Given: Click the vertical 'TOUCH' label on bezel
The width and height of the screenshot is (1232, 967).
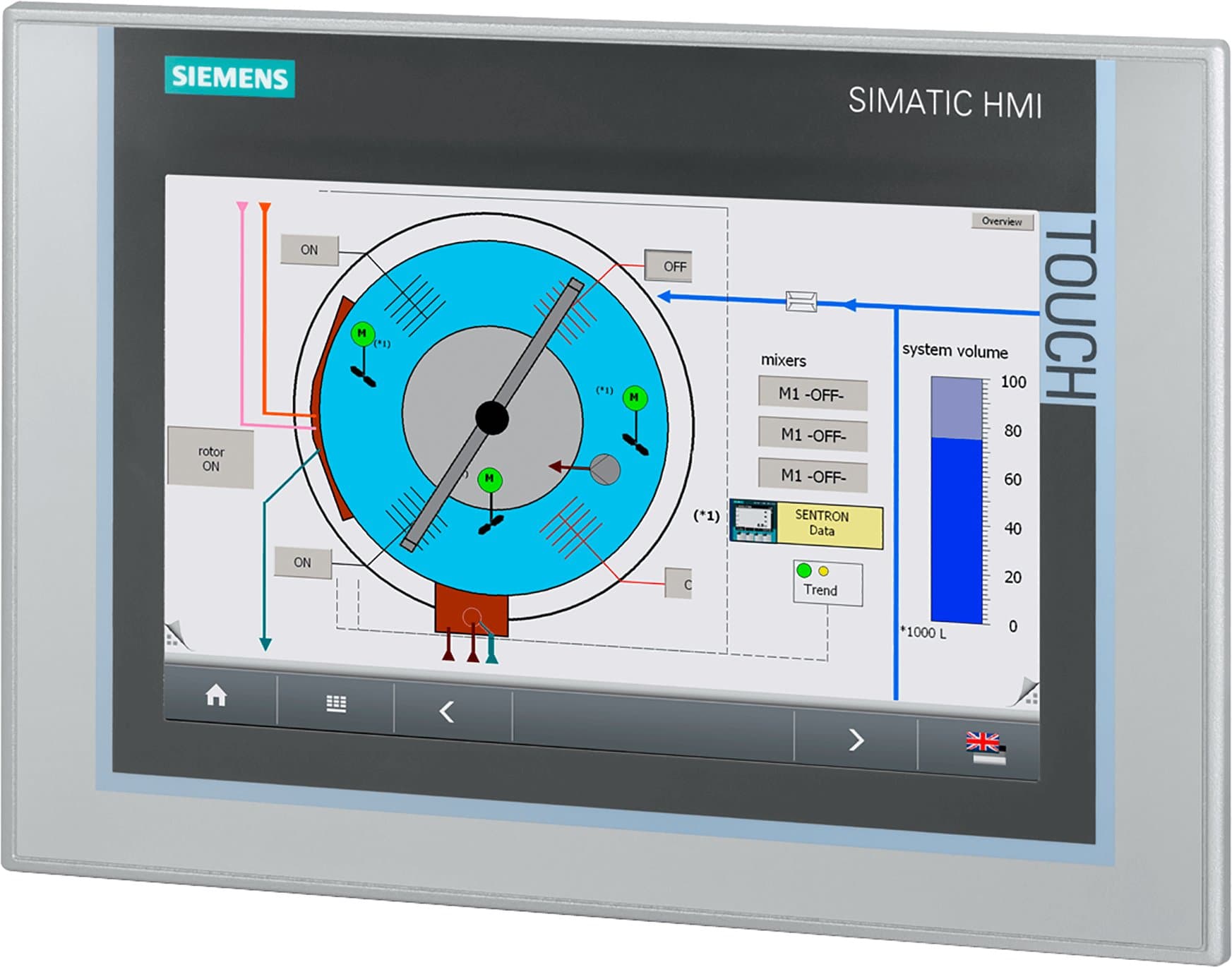Looking at the screenshot, I should [x=1070, y=310].
